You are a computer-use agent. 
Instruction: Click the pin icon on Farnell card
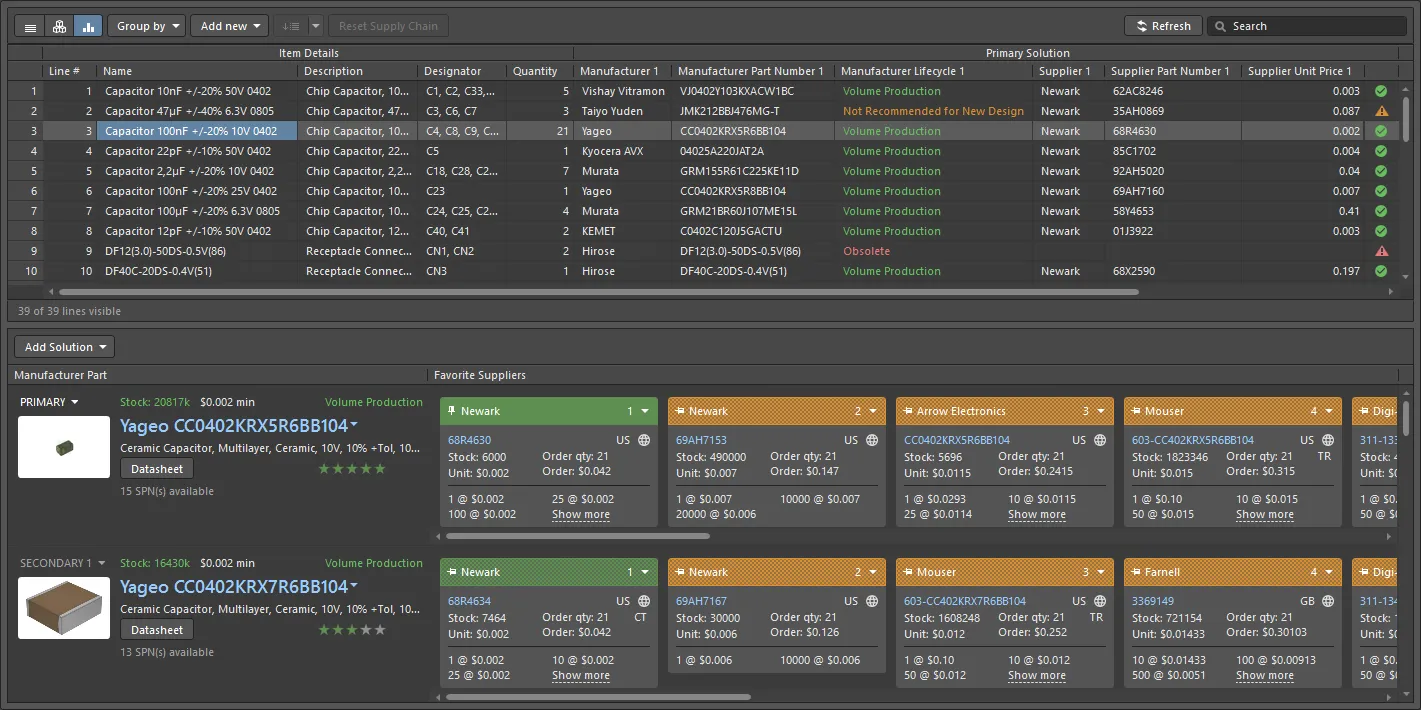click(1136, 572)
